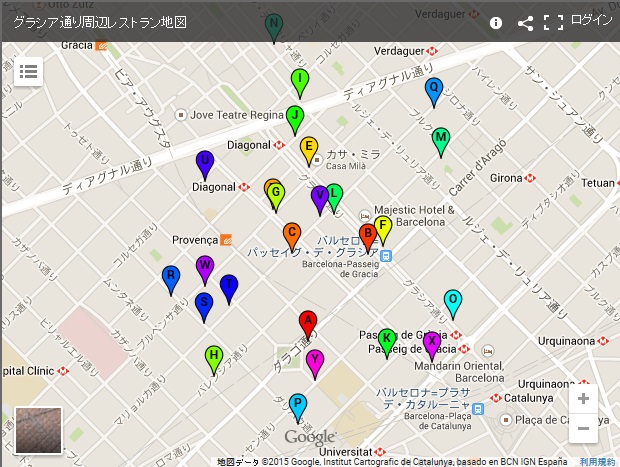Click the Barcelona-Passeig de Gracia station label

340,269
